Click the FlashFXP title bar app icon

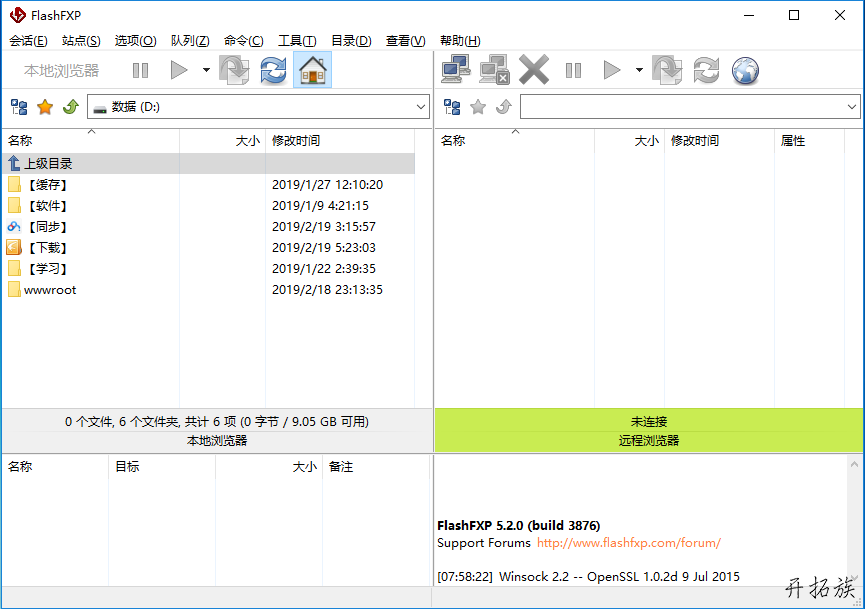(x=18, y=15)
